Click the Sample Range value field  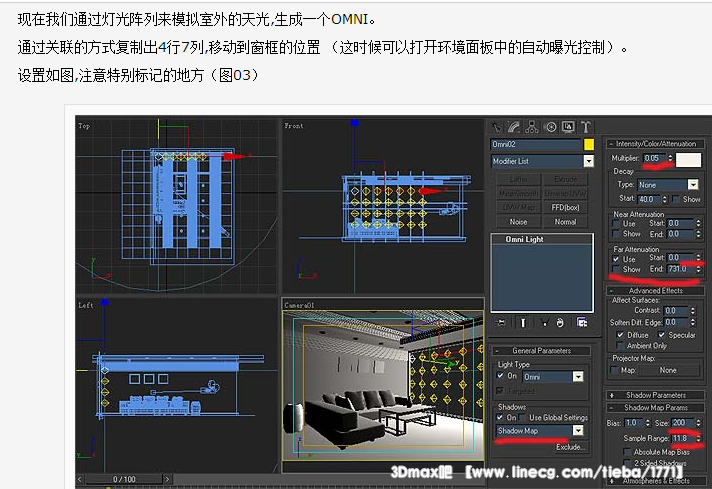tap(682, 439)
